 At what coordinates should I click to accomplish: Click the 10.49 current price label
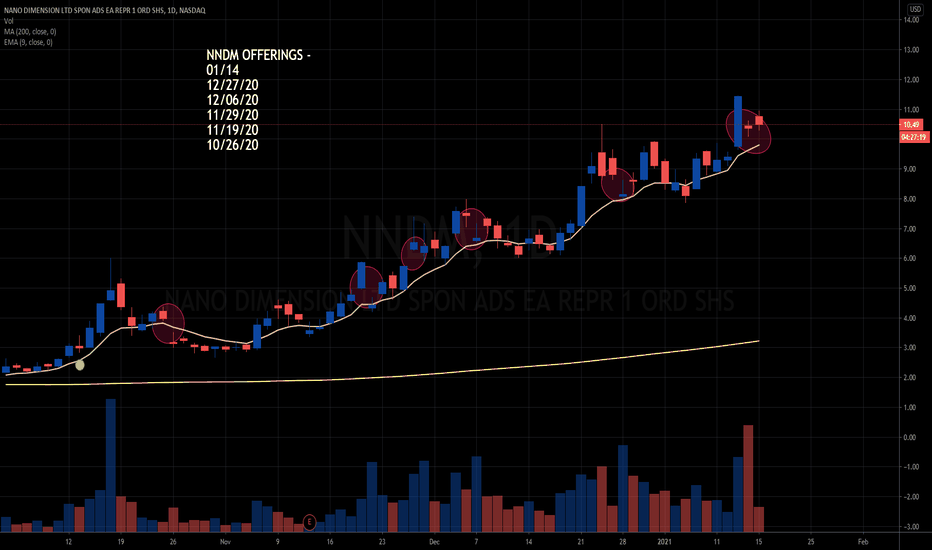point(911,124)
